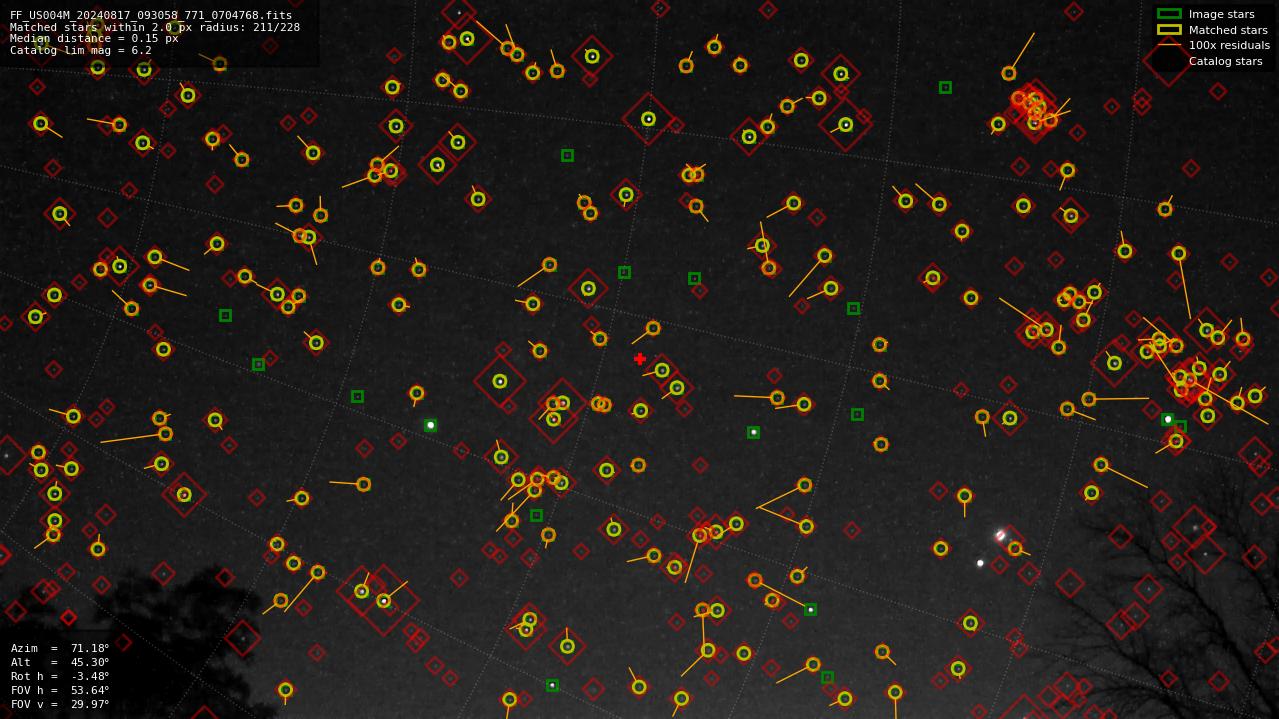
Task: Click the 'Azim 71.18°' readout
Action: click(x=60, y=648)
